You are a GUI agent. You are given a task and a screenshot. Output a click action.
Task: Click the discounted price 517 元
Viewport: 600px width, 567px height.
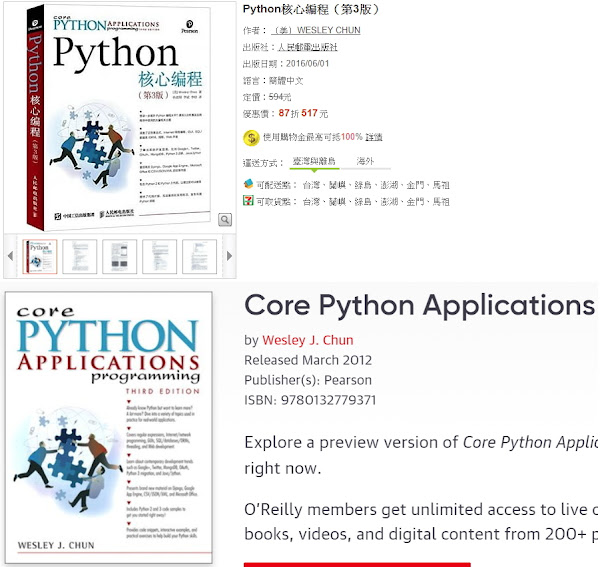[315, 113]
